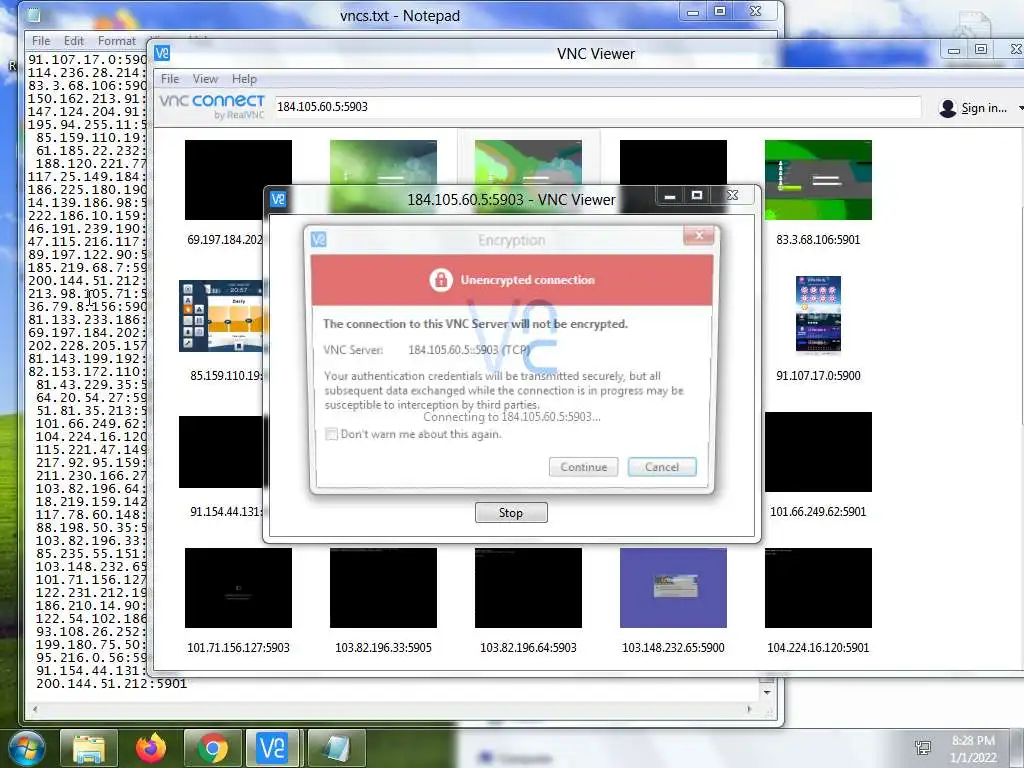
Task: Click the VNC Connect by RealVNC logo
Action: pyautogui.click(x=212, y=106)
